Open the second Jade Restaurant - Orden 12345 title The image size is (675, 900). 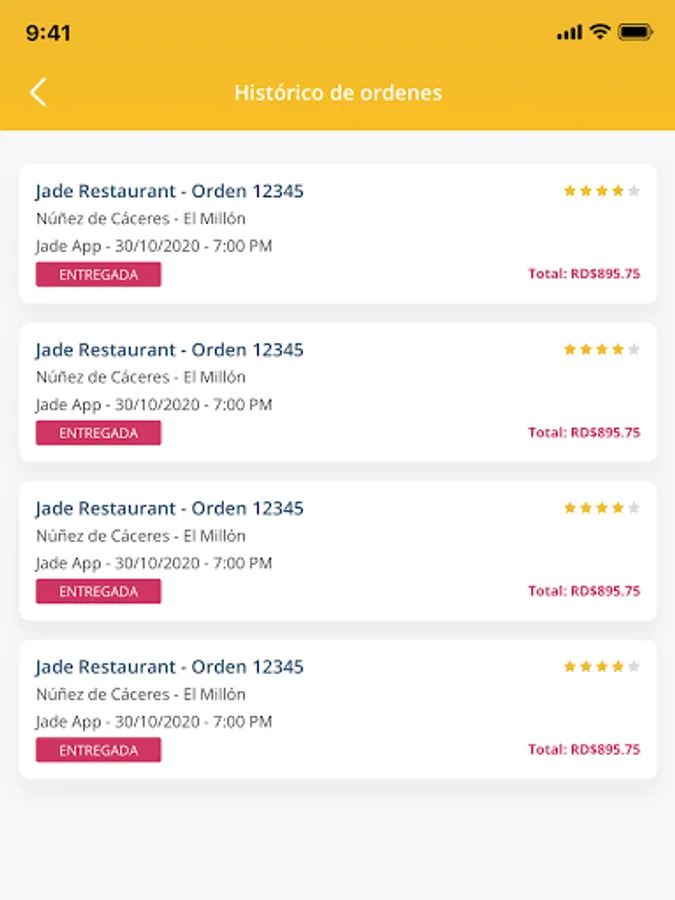point(170,350)
